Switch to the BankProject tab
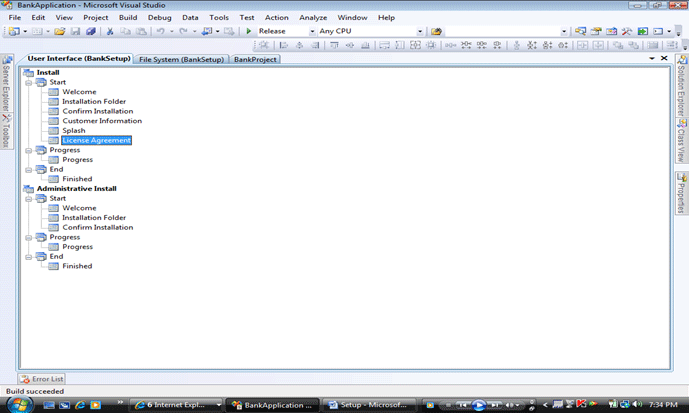689x413 pixels. [x=255, y=59]
